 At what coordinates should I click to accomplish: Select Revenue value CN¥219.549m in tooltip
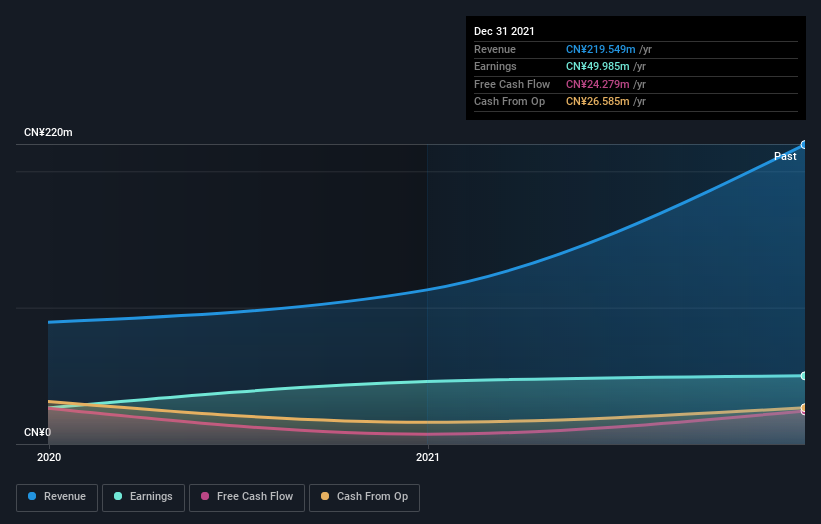[x=600, y=50]
